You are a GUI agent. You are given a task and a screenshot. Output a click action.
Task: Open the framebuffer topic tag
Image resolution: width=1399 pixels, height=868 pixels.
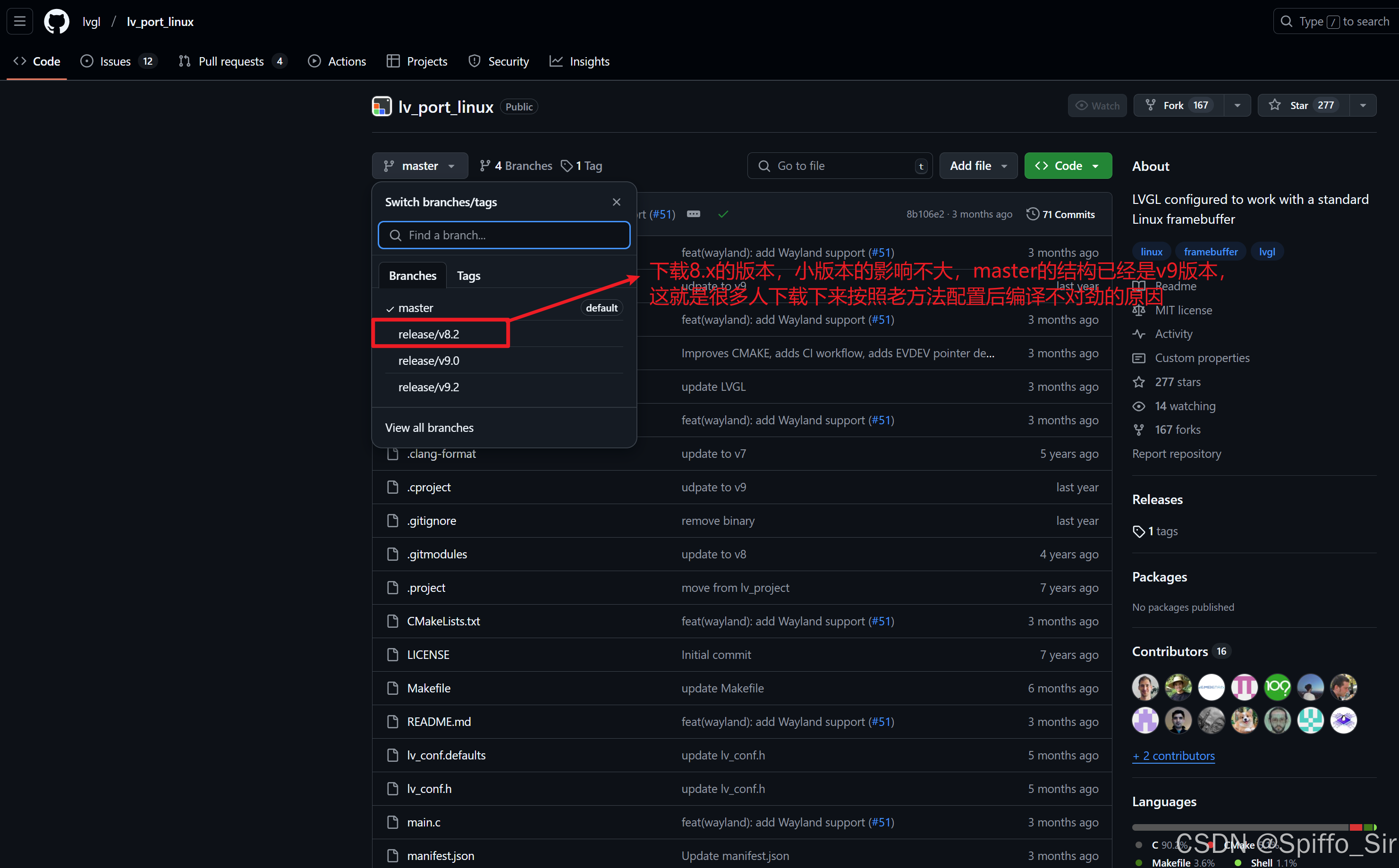point(1210,252)
